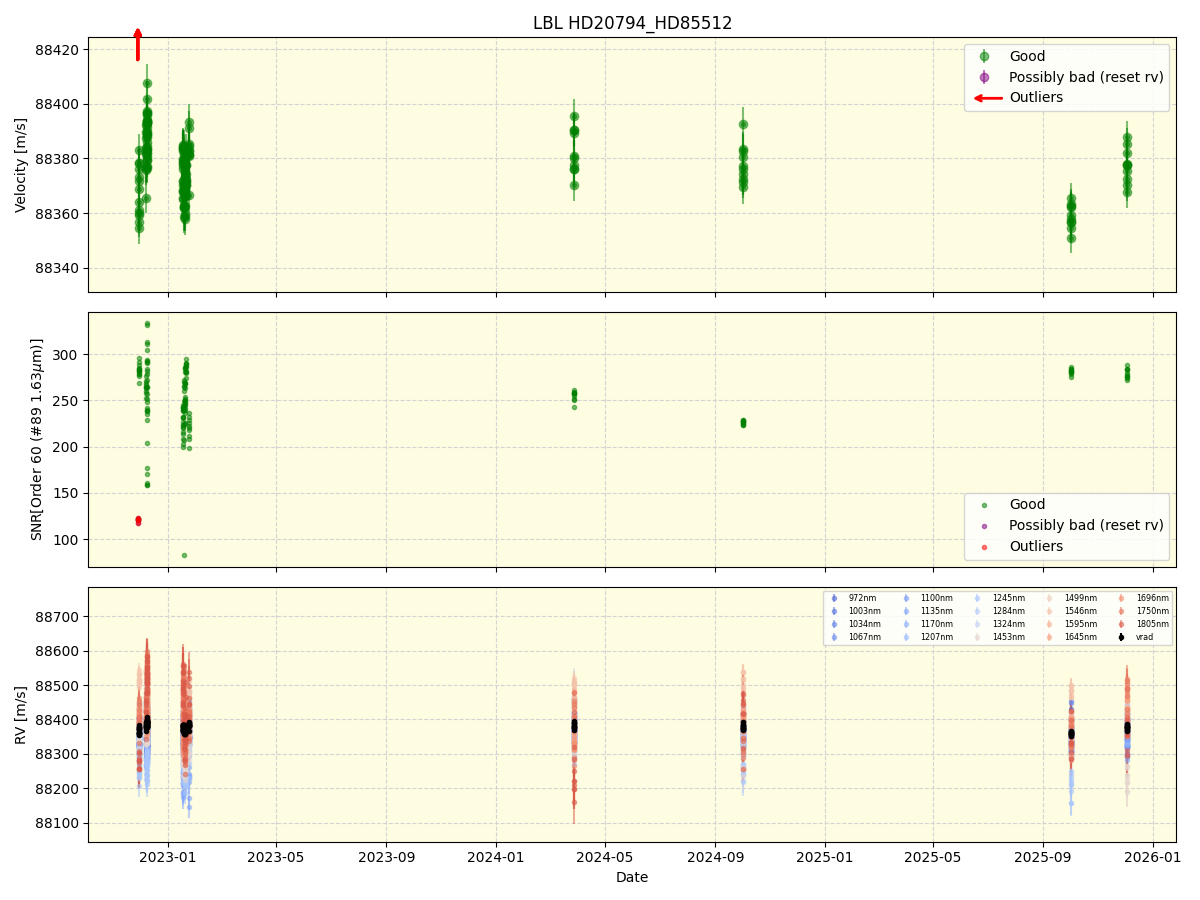This screenshot has width=1200, height=900.
Task: Click the 300 SNR tick label
Action: (x=67, y=355)
